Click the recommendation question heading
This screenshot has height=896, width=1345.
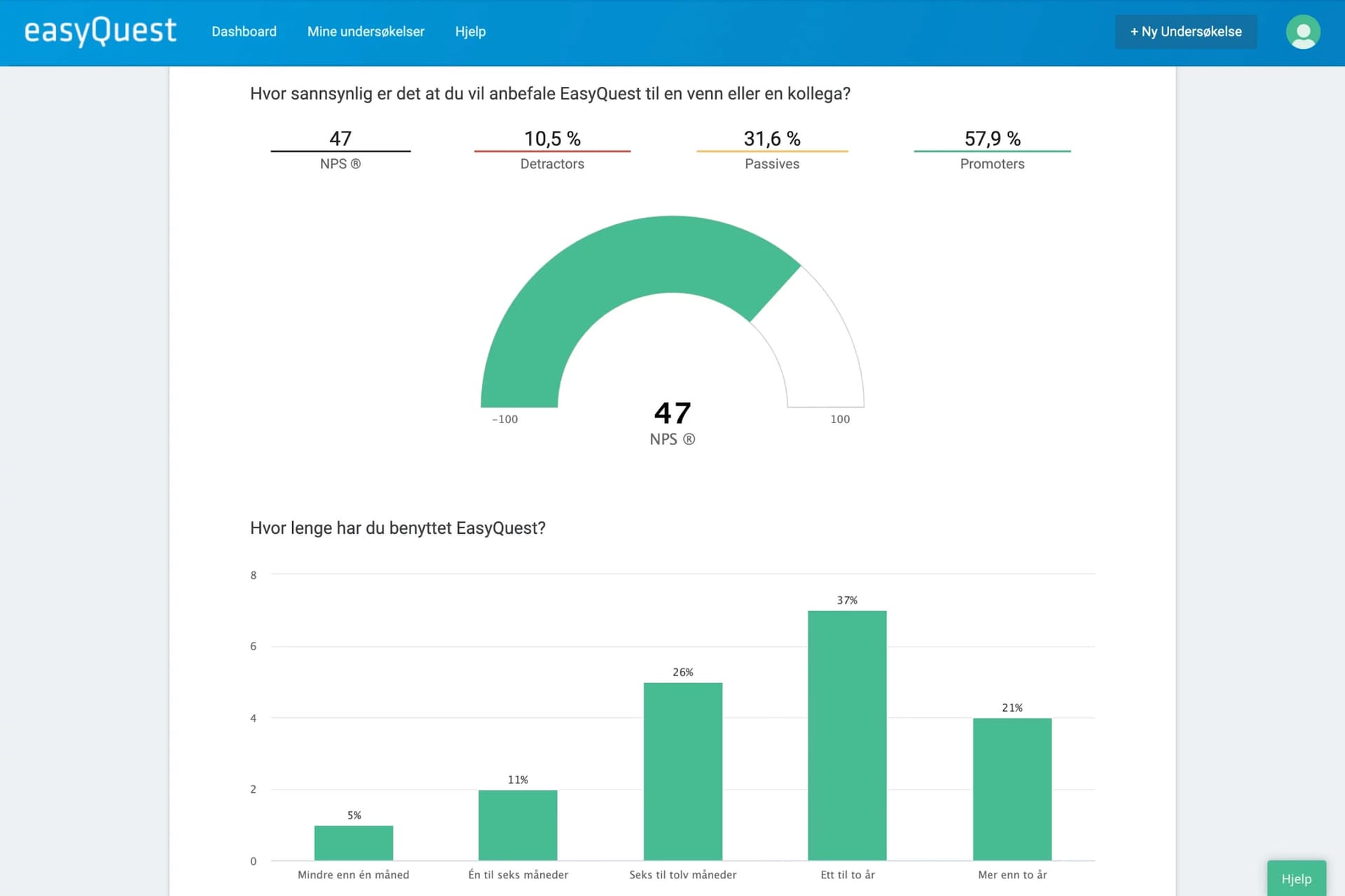[x=550, y=94]
